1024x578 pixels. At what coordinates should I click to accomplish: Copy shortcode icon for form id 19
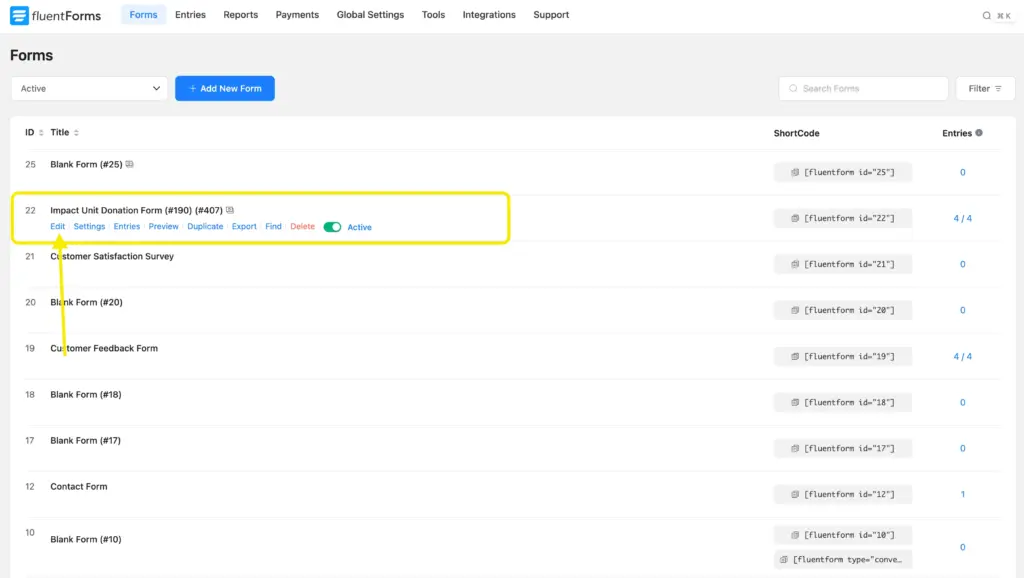(796, 356)
